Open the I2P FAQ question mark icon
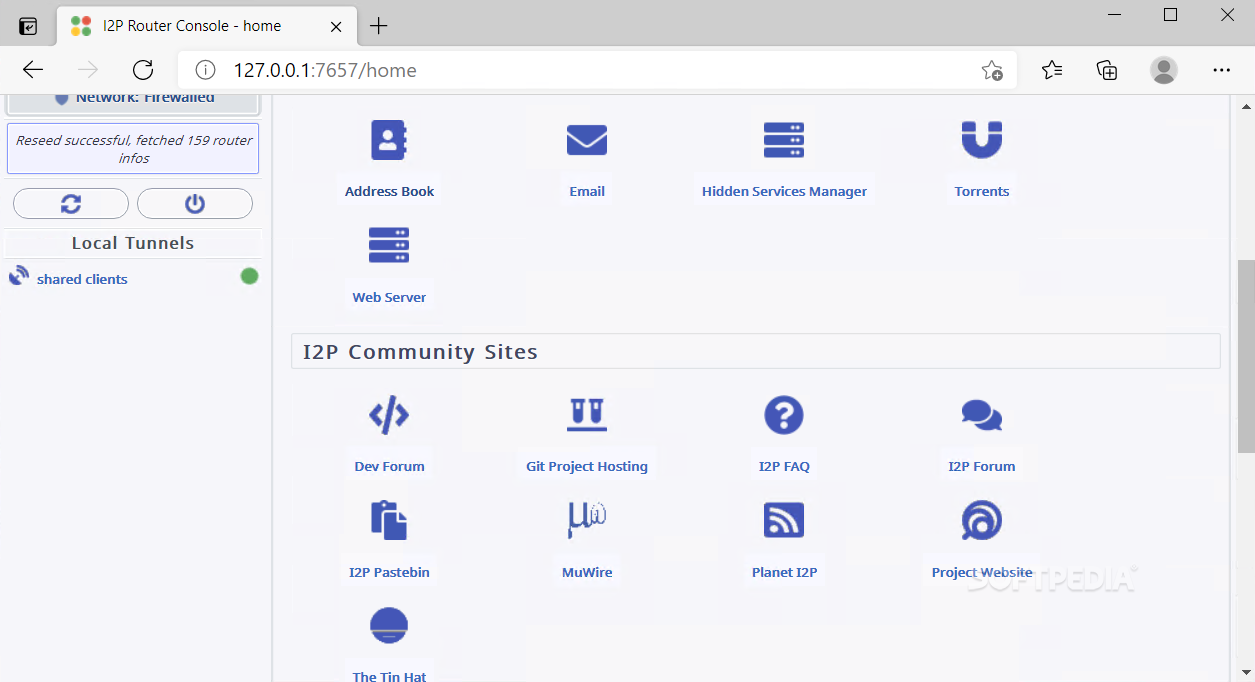 [x=784, y=415]
